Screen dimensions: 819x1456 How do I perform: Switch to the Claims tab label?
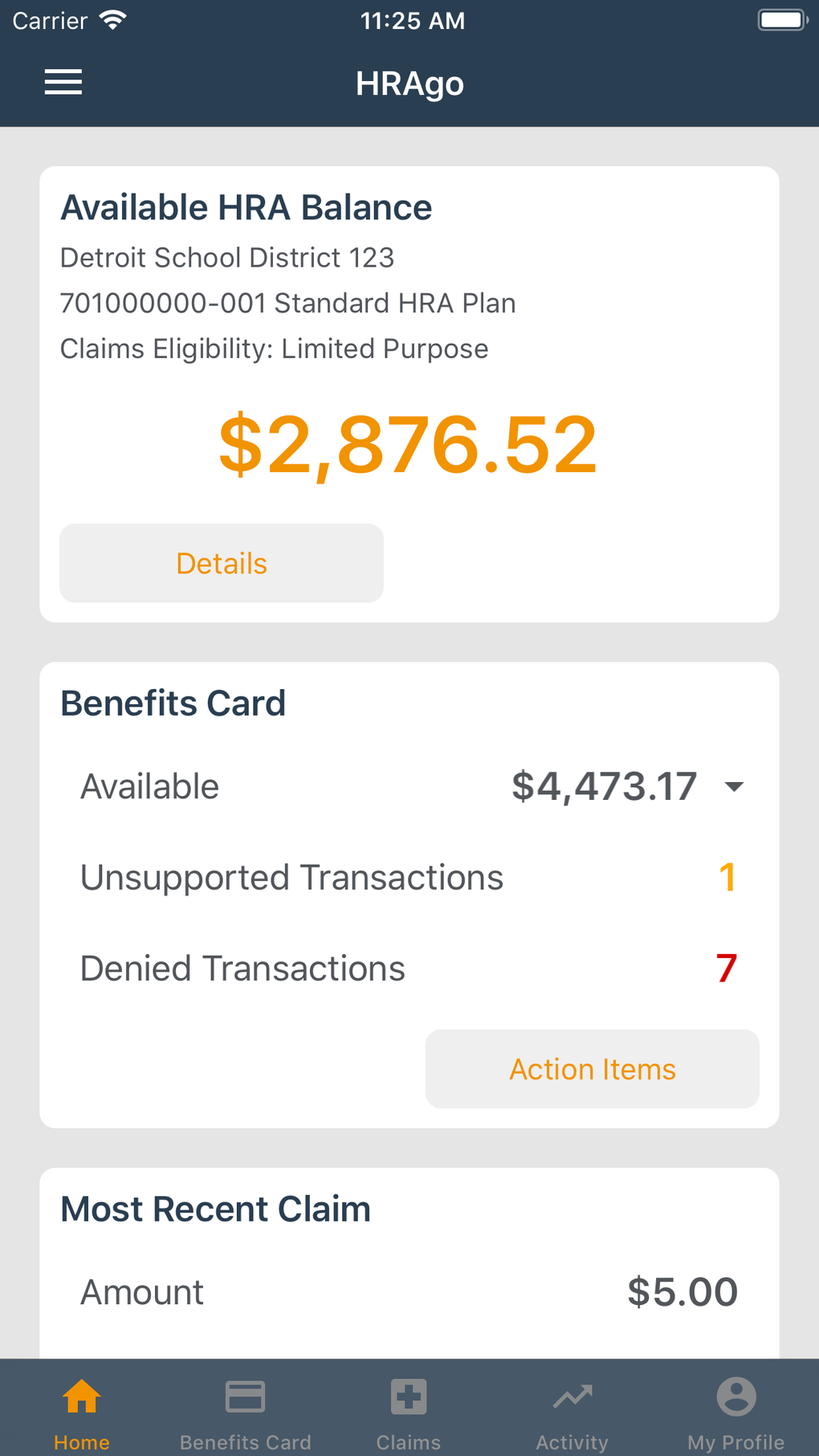click(x=409, y=1442)
